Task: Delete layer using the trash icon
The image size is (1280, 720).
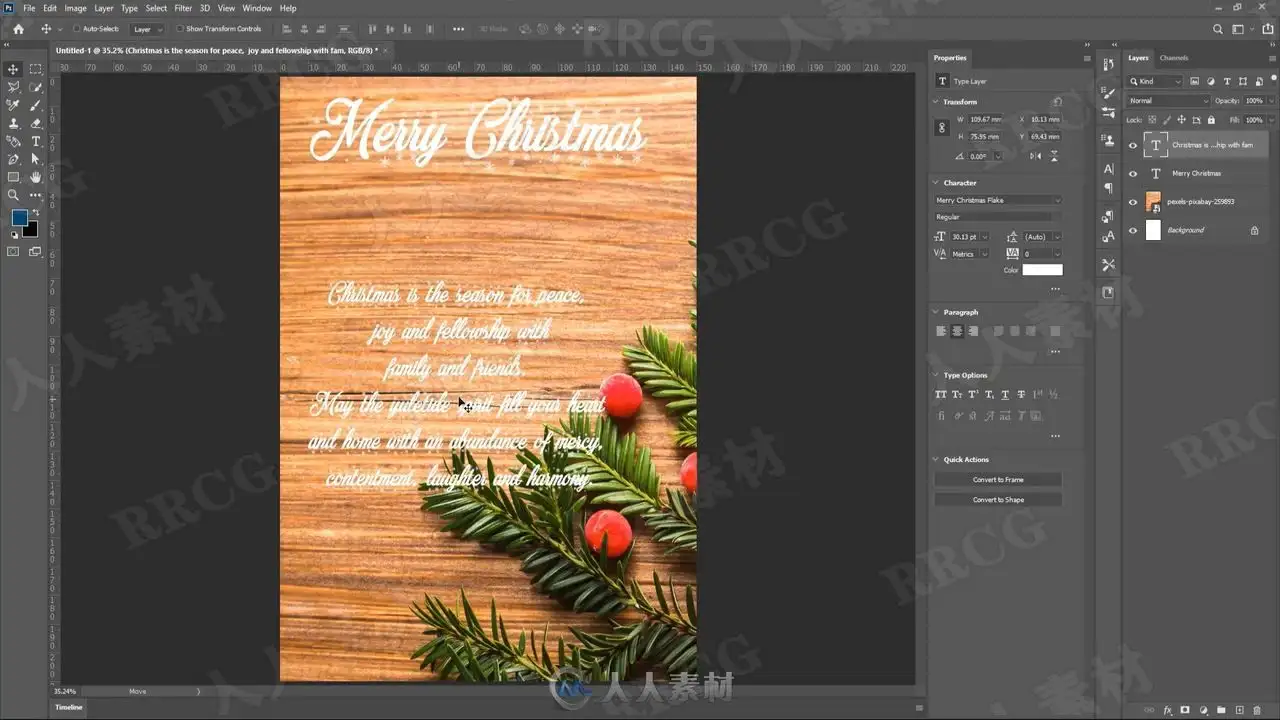Action: [x=1257, y=710]
